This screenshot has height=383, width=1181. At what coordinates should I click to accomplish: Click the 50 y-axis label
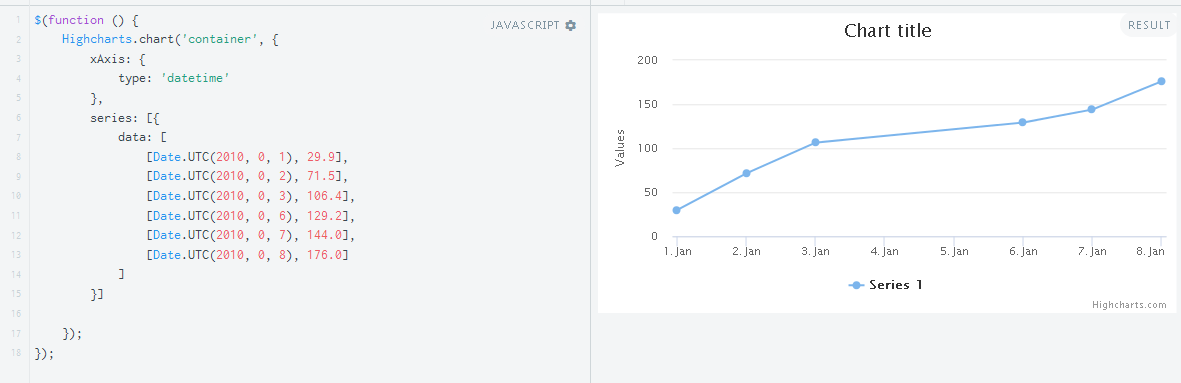651,193
